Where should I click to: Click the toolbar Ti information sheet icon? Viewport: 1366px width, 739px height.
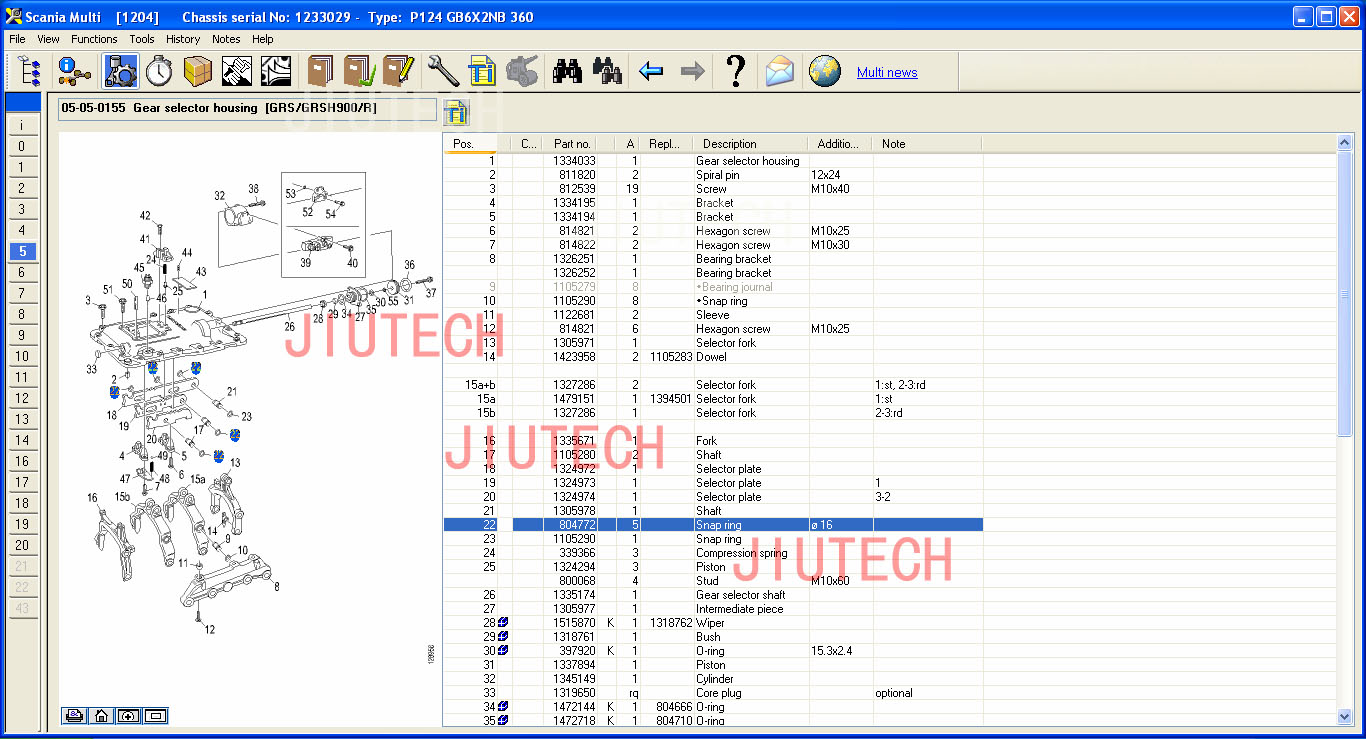[x=482, y=71]
